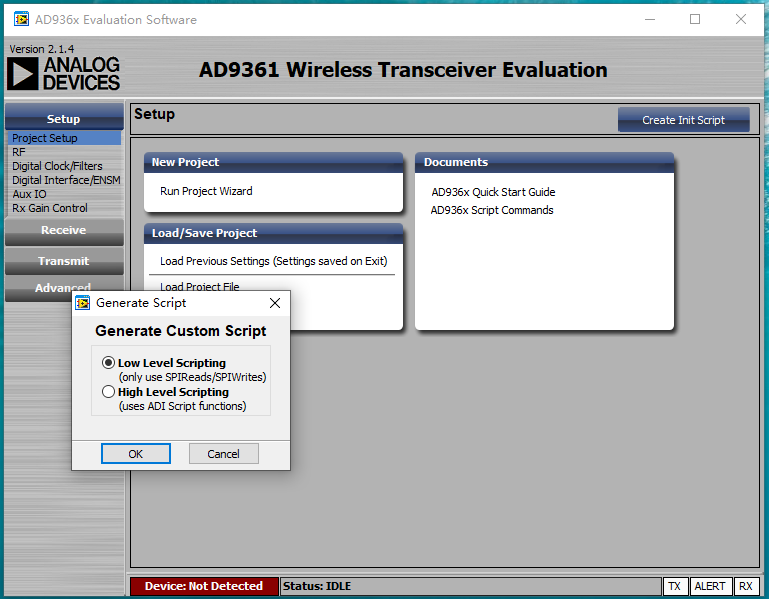Click the New Project panel header
769x599 pixels.
tap(274, 162)
